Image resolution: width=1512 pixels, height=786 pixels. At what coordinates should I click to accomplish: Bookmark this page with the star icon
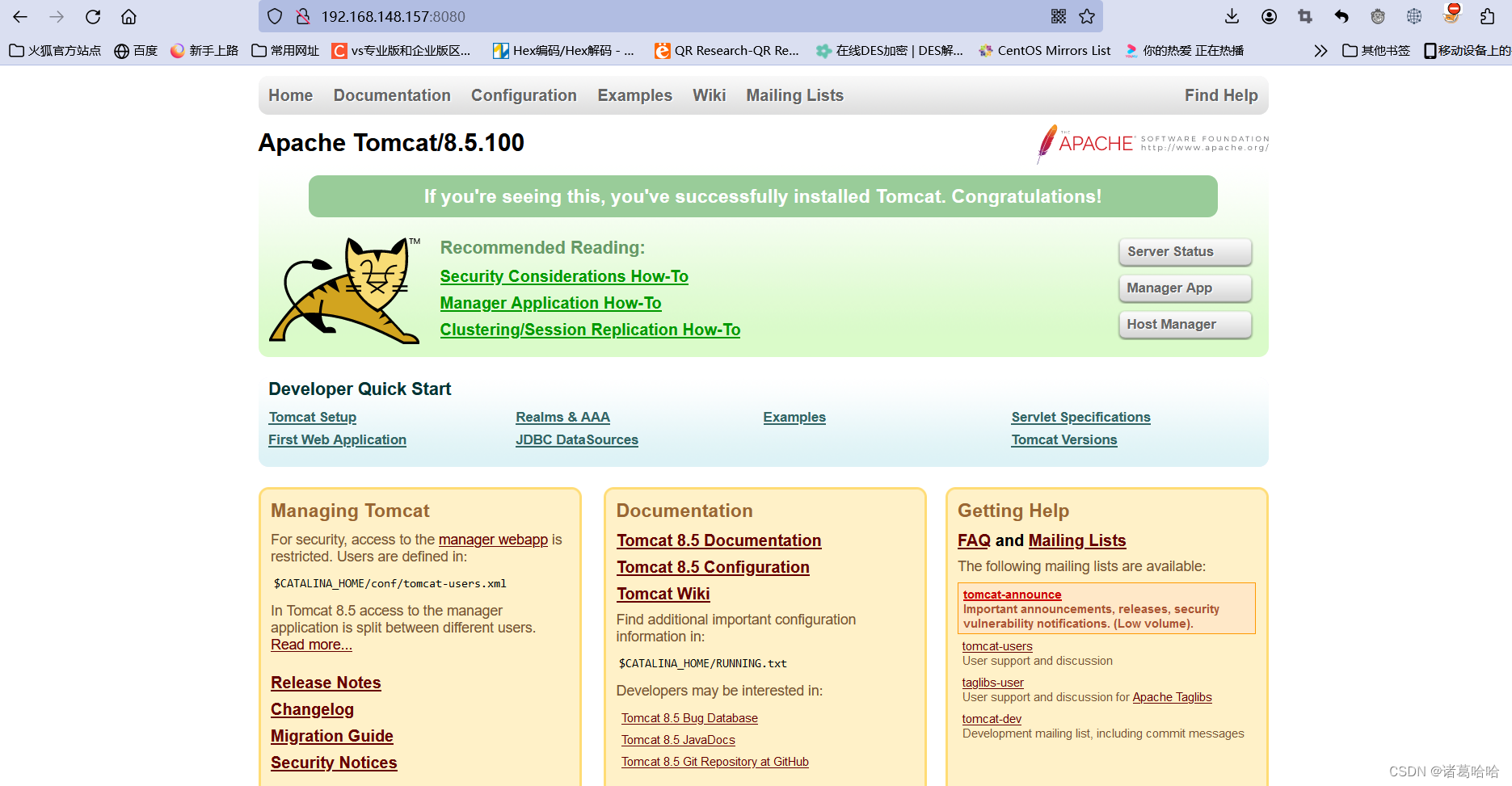click(x=1087, y=16)
